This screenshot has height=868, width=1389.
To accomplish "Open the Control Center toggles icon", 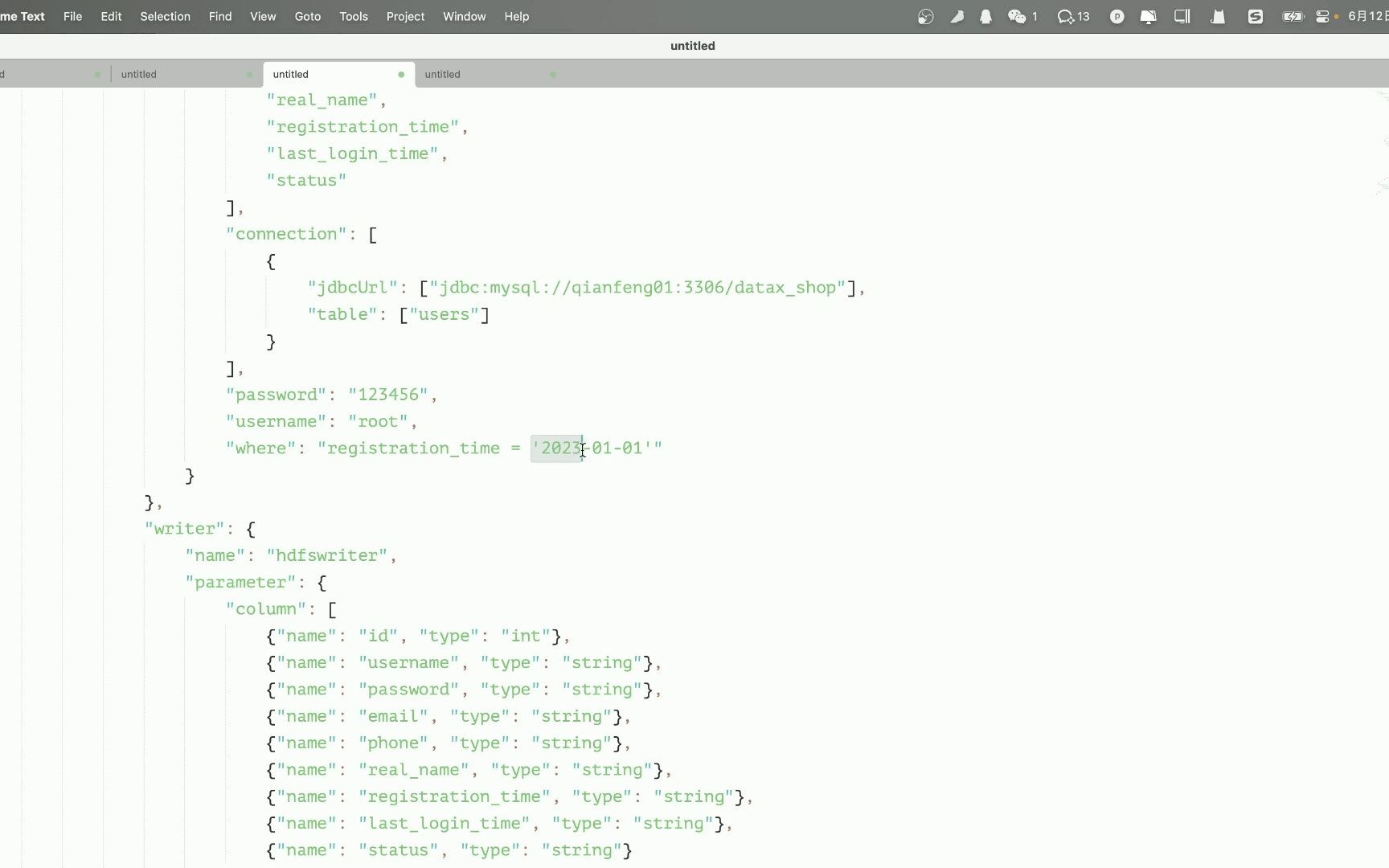I will pyautogui.click(x=1322, y=16).
